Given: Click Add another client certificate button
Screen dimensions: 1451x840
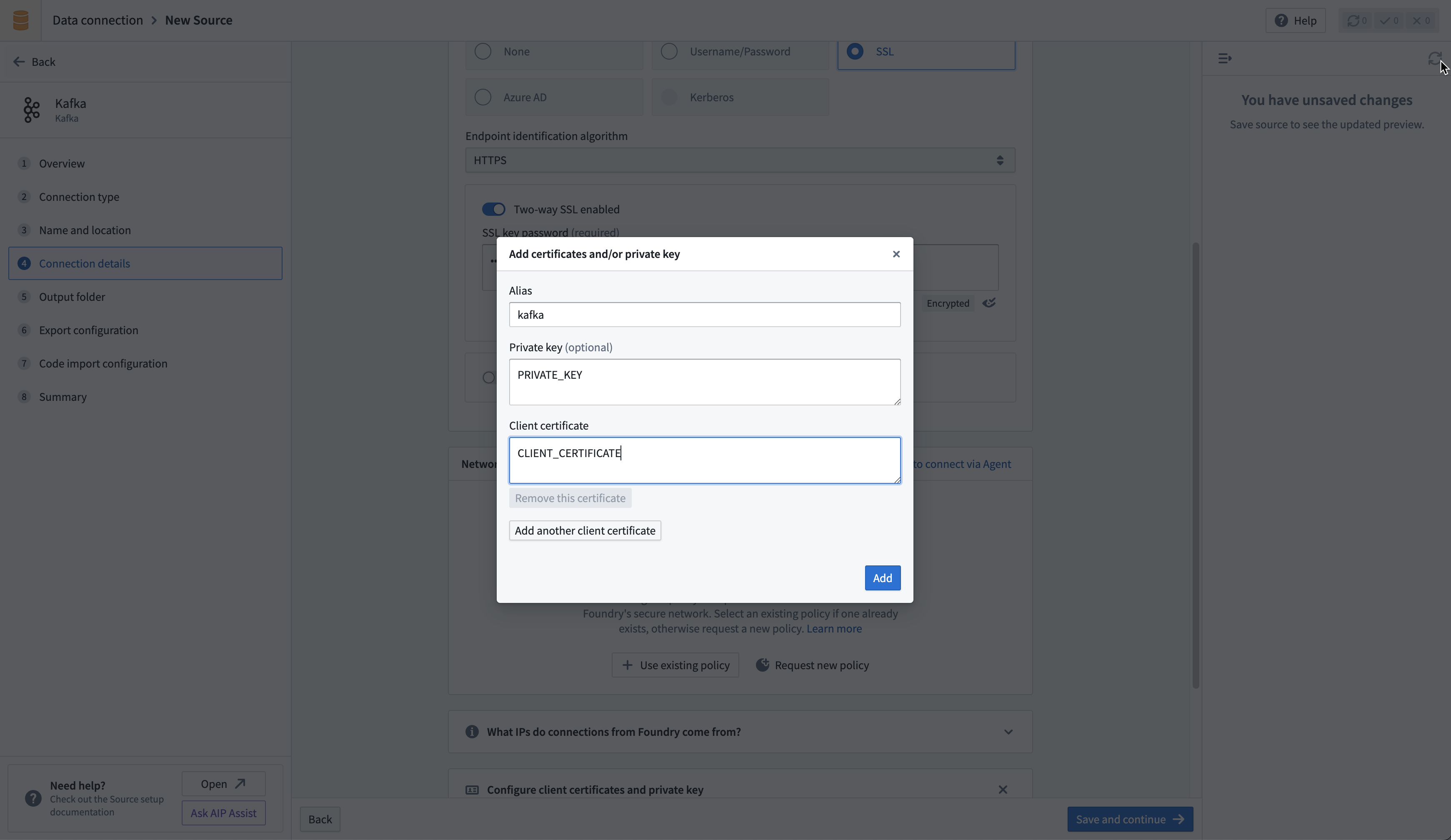Looking at the screenshot, I should (585, 531).
